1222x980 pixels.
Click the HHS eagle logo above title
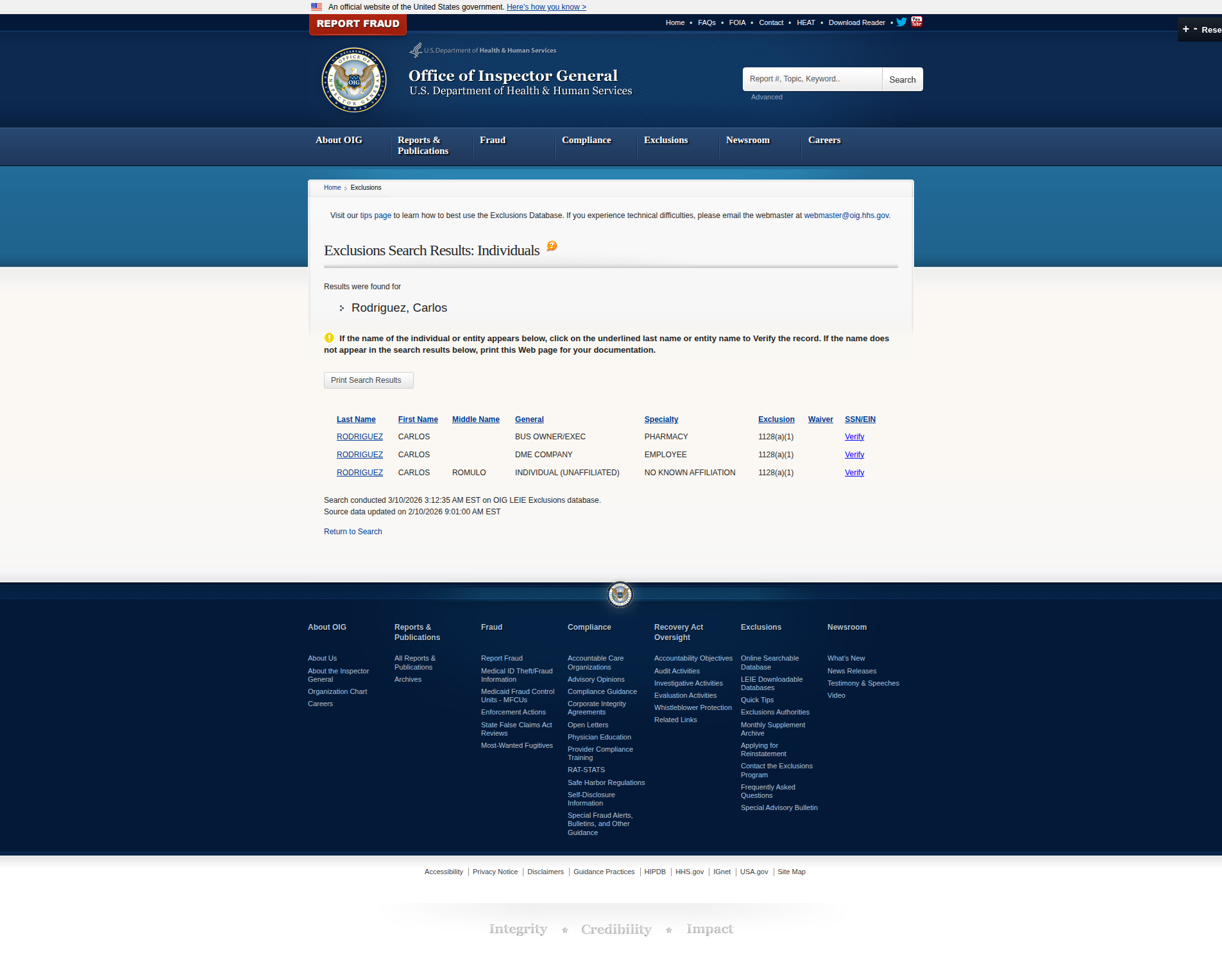pyautogui.click(x=416, y=50)
